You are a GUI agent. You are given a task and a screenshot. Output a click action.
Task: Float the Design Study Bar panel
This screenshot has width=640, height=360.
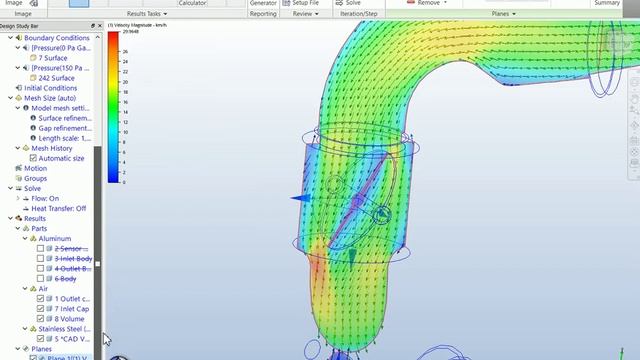[x=93, y=26]
